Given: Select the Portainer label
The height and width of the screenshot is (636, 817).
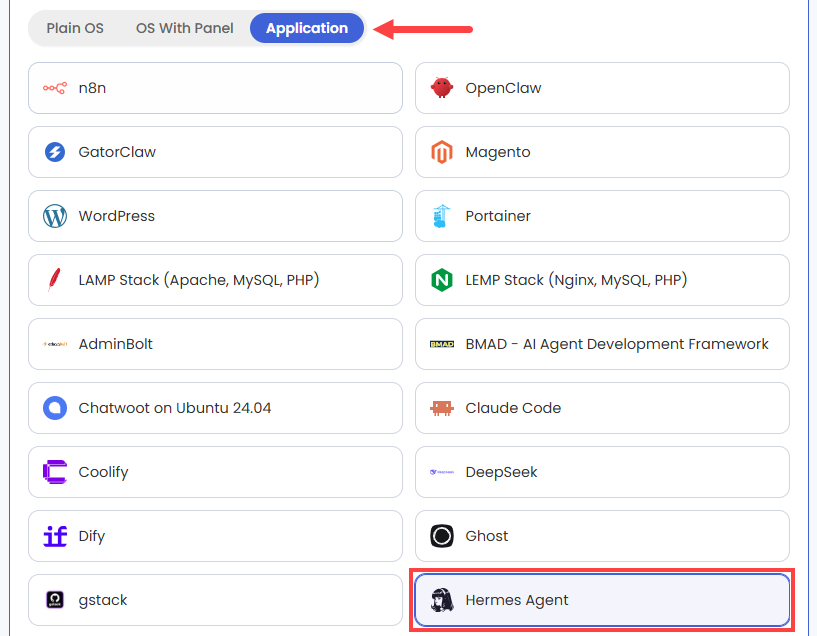Looking at the screenshot, I should click(x=498, y=216).
